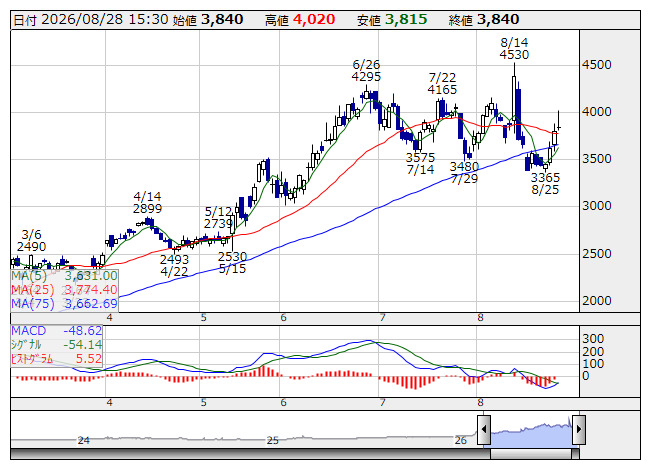This screenshot has height=470, width=653.
Task: Click the 3480 7/29 low label
Action: pyautogui.click(x=464, y=173)
